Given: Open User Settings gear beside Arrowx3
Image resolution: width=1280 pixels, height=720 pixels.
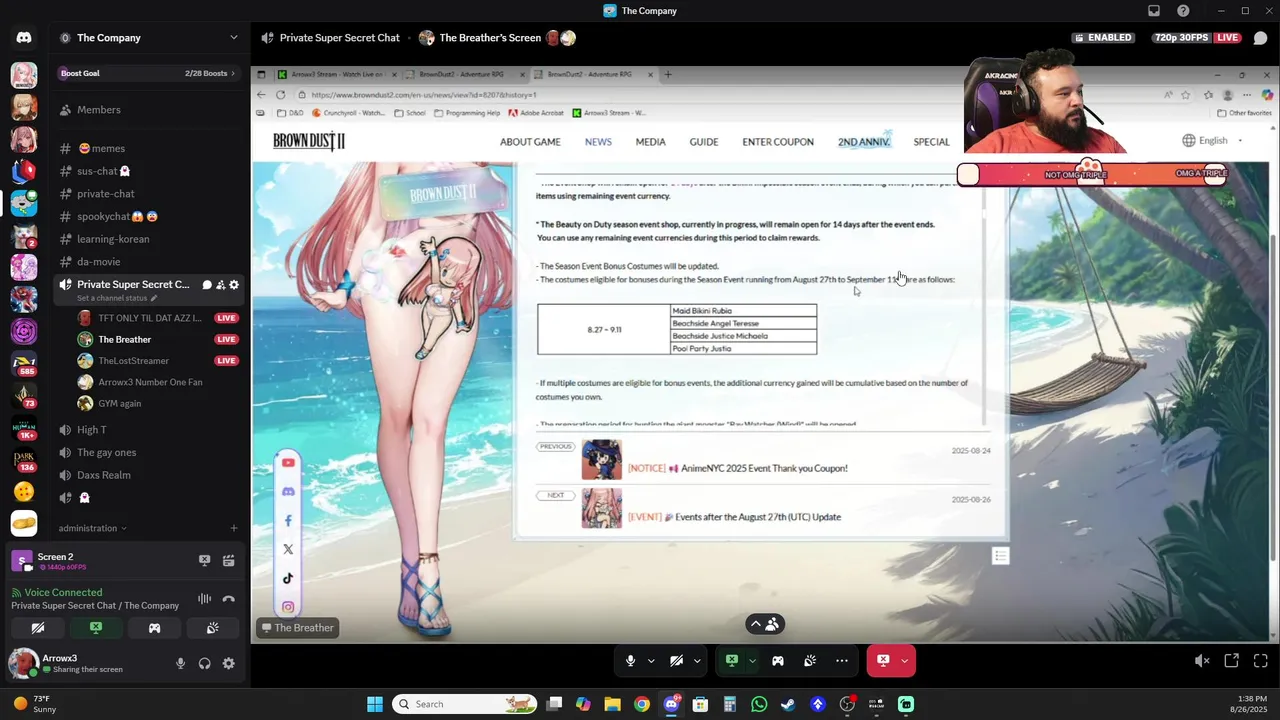Looking at the screenshot, I should 229,663.
